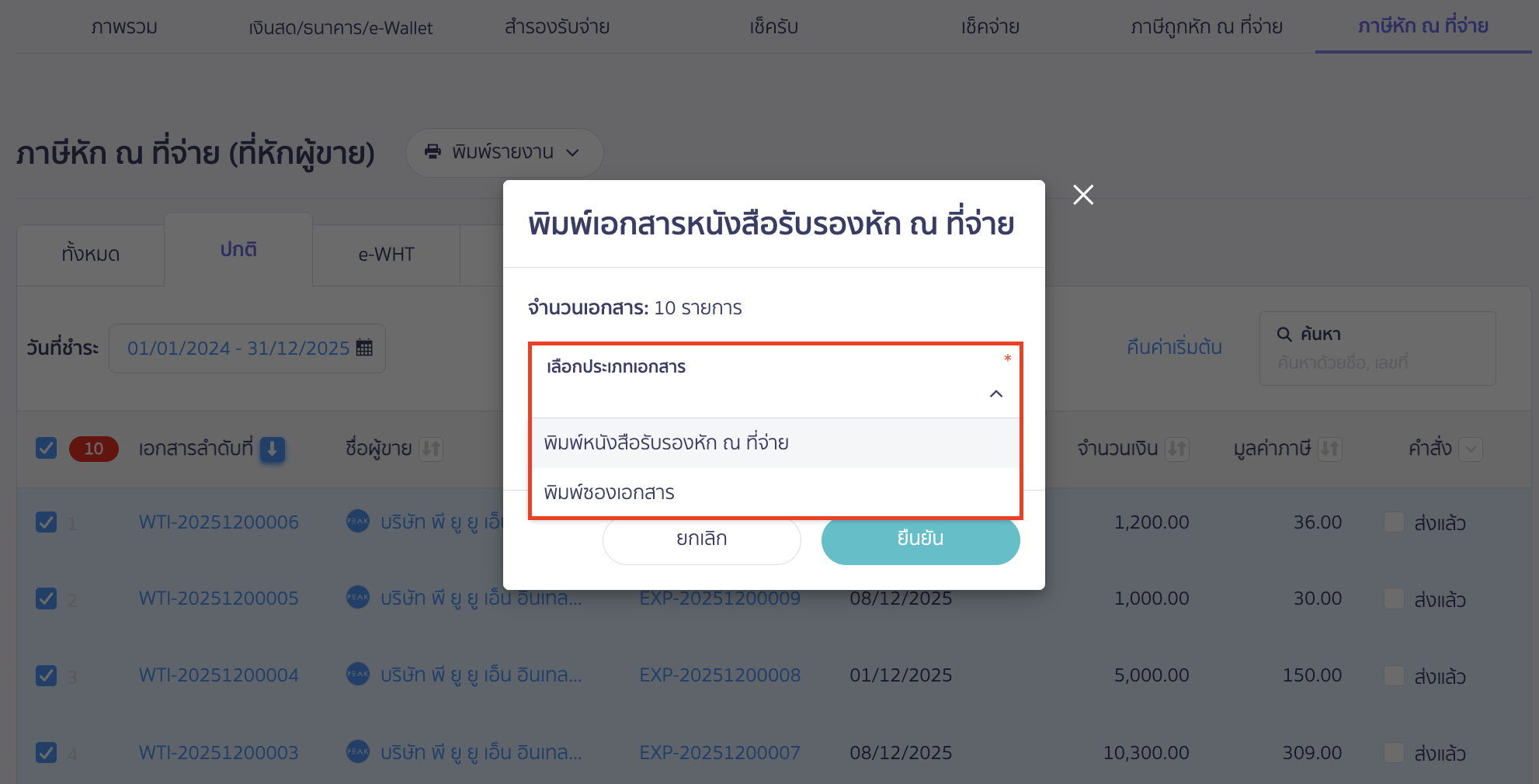
Task: Uncheck the checkbox for row WTI-20251200005
Action: pyautogui.click(x=46, y=598)
